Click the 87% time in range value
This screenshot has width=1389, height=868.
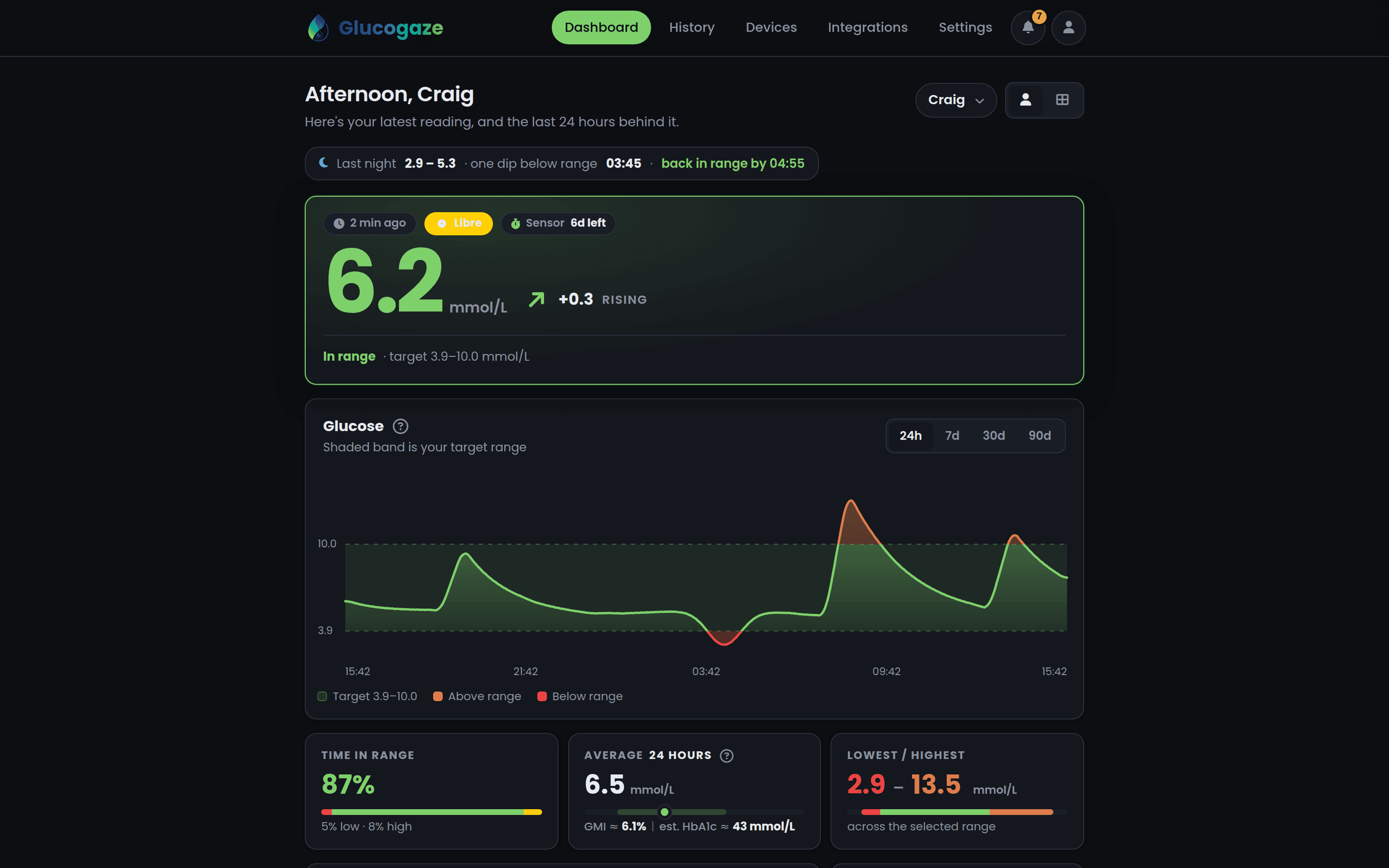[x=348, y=784]
